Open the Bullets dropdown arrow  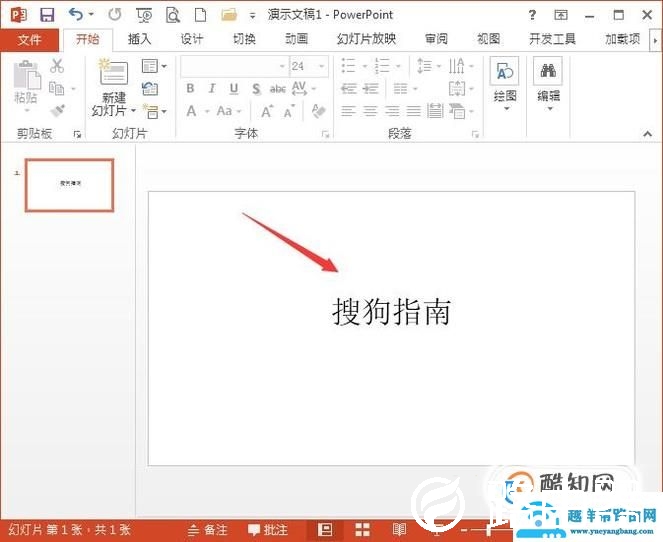[364, 66]
